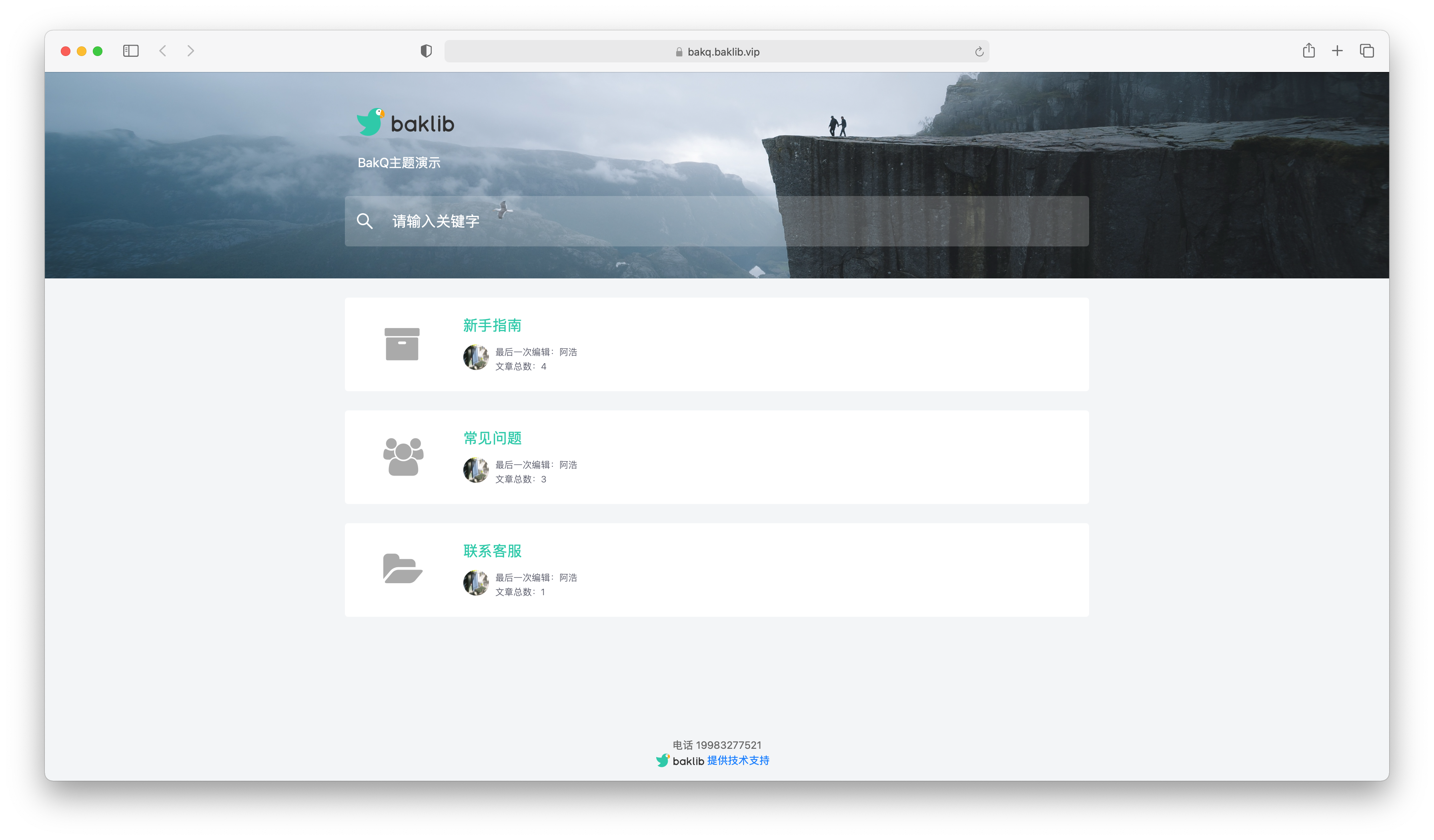1434x840 pixels.
Task: Click the baklib bird logo in header
Action: pos(371,122)
